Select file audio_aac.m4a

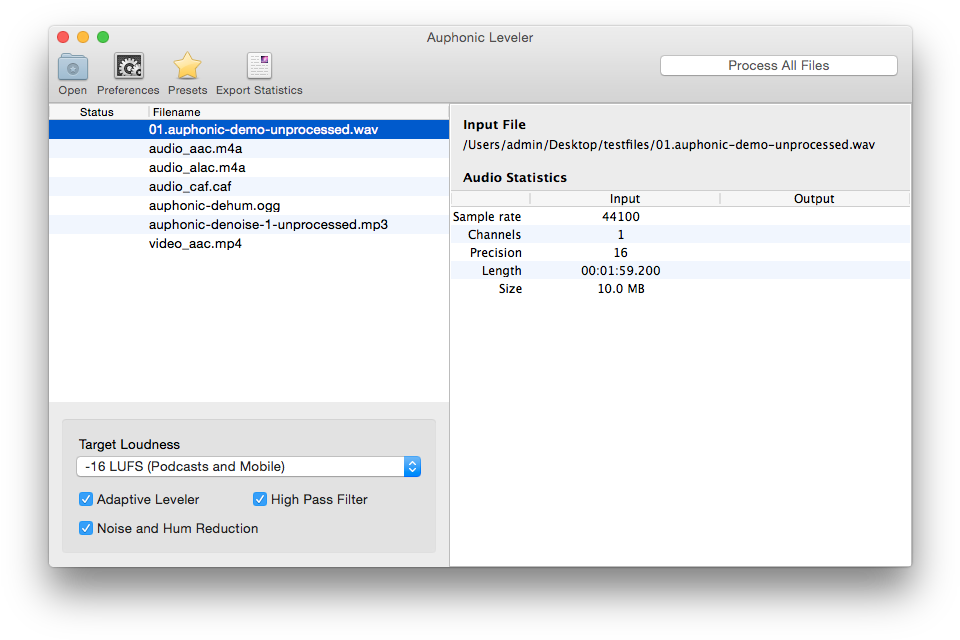249,148
